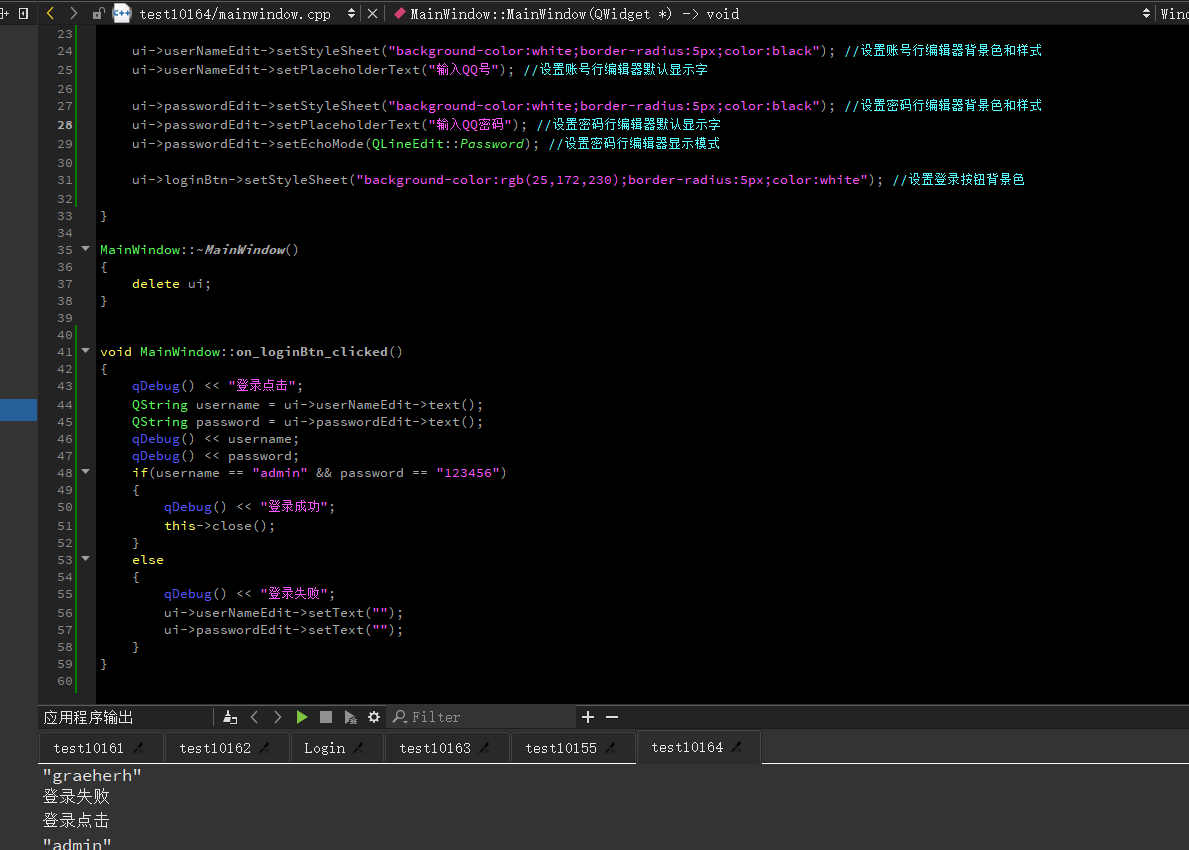The width and height of the screenshot is (1189, 850).
Task: Toggle the file writable lock icon
Action: point(98,13)
